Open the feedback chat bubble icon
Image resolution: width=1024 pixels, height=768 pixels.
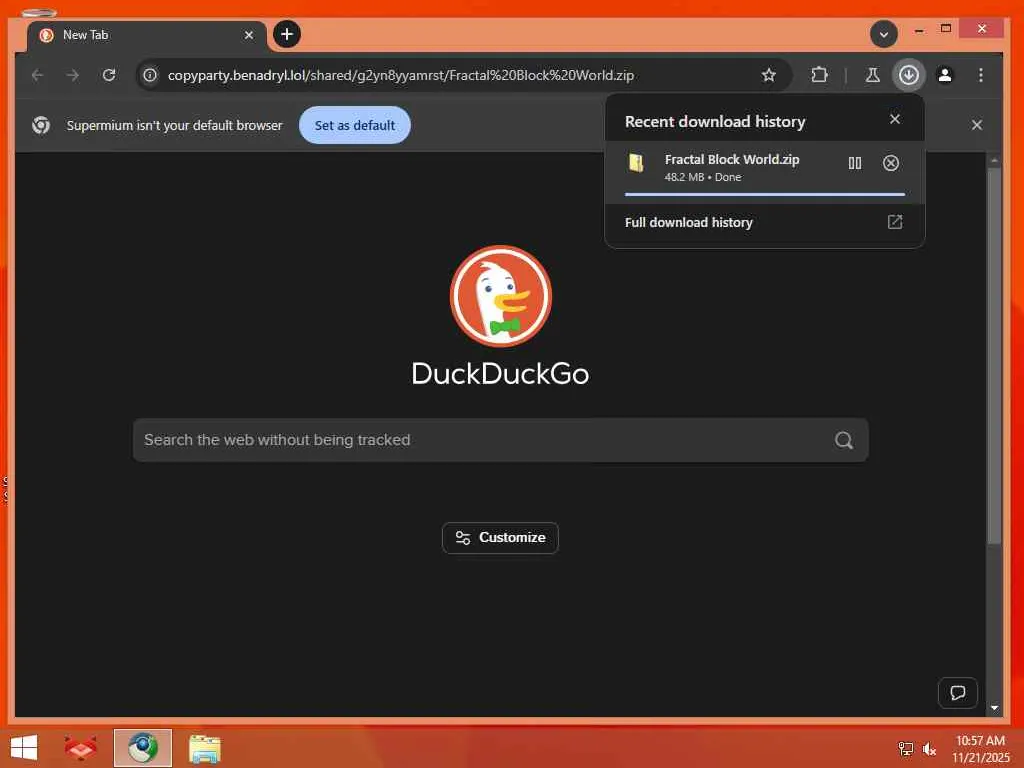957,693
